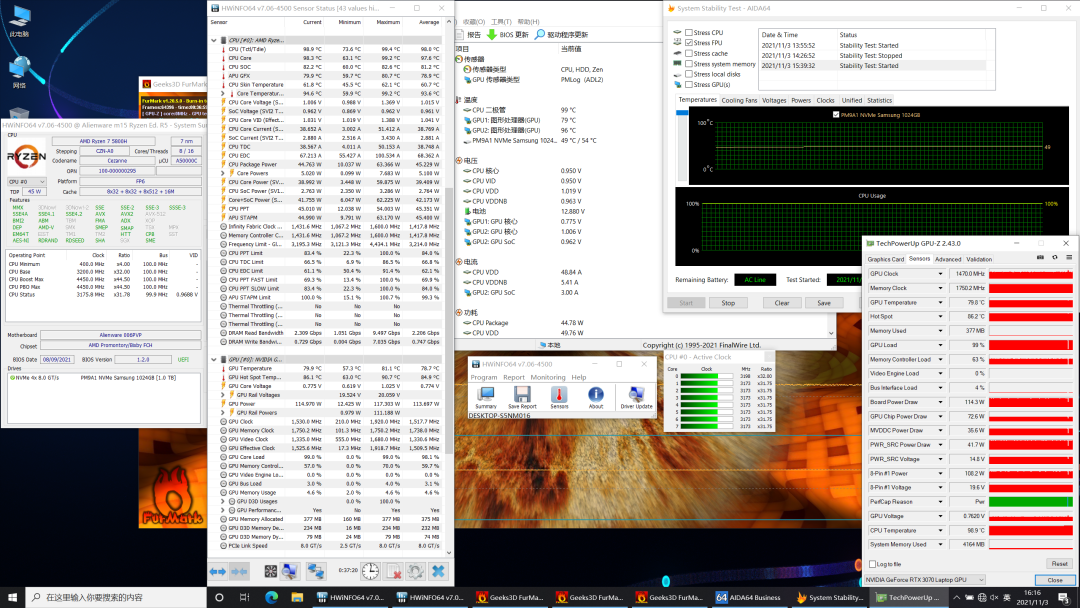The image size is (1080, 608).
Task: Open Board Power Draw dropdown in GPU-Z
Action: tap(940, 402)
